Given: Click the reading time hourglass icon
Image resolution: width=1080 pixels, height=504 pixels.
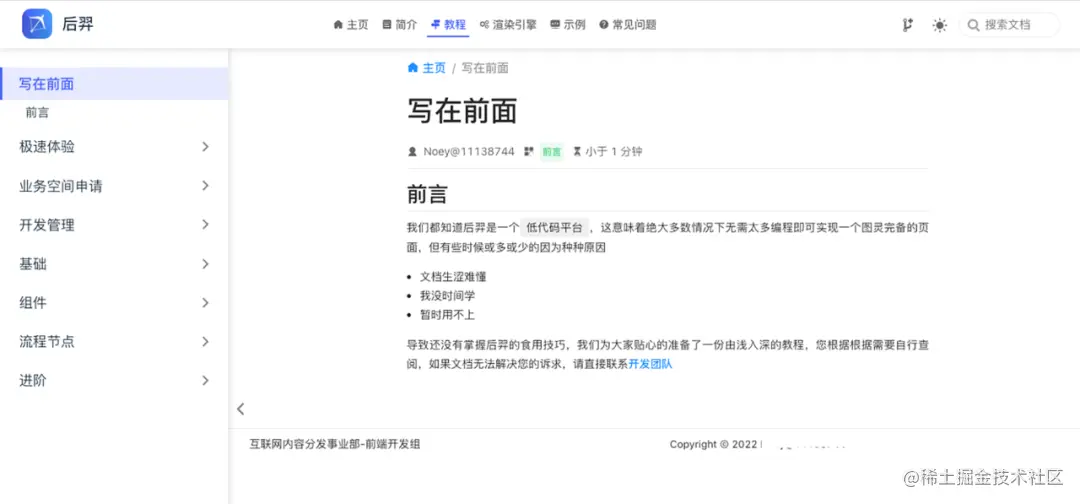Looking at the screenshot, I should [577, 151].
